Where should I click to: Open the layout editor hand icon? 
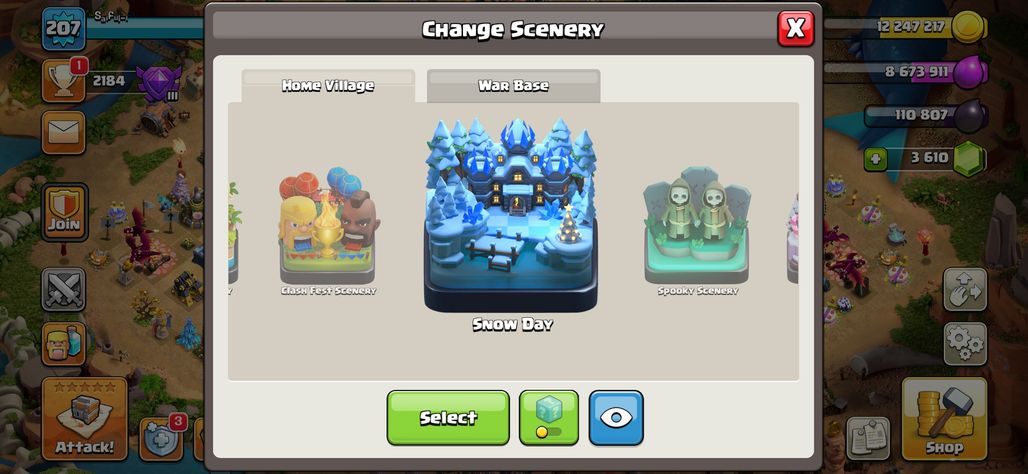965,289
